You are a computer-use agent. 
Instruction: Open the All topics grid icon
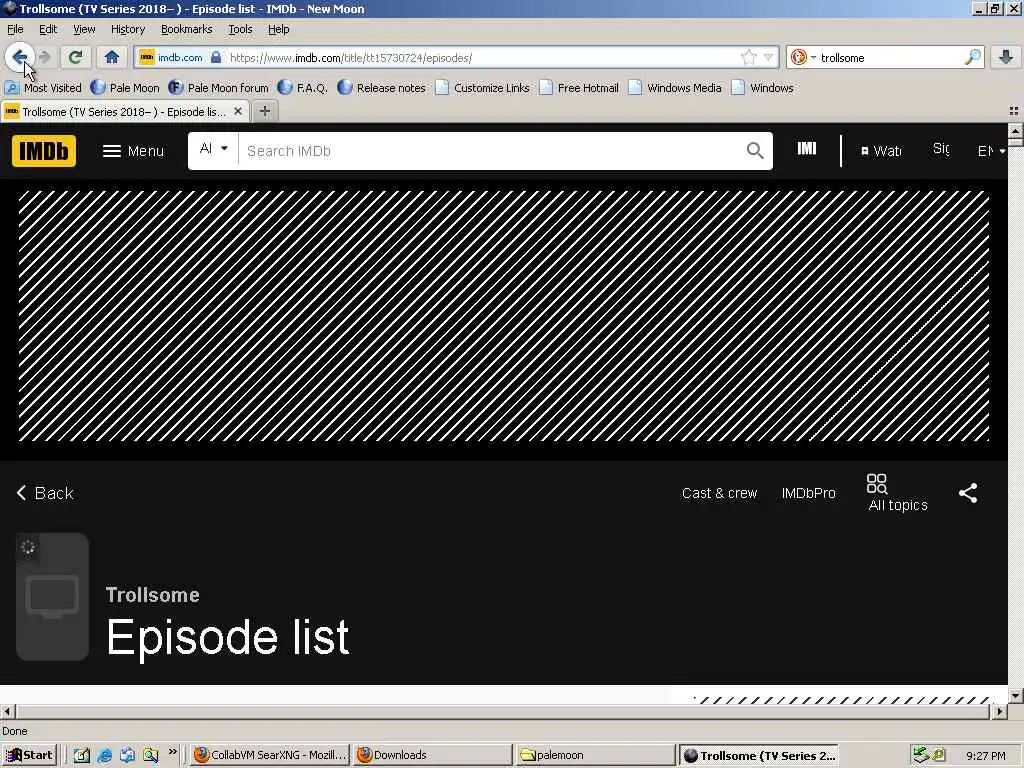(x=876, y=484)
